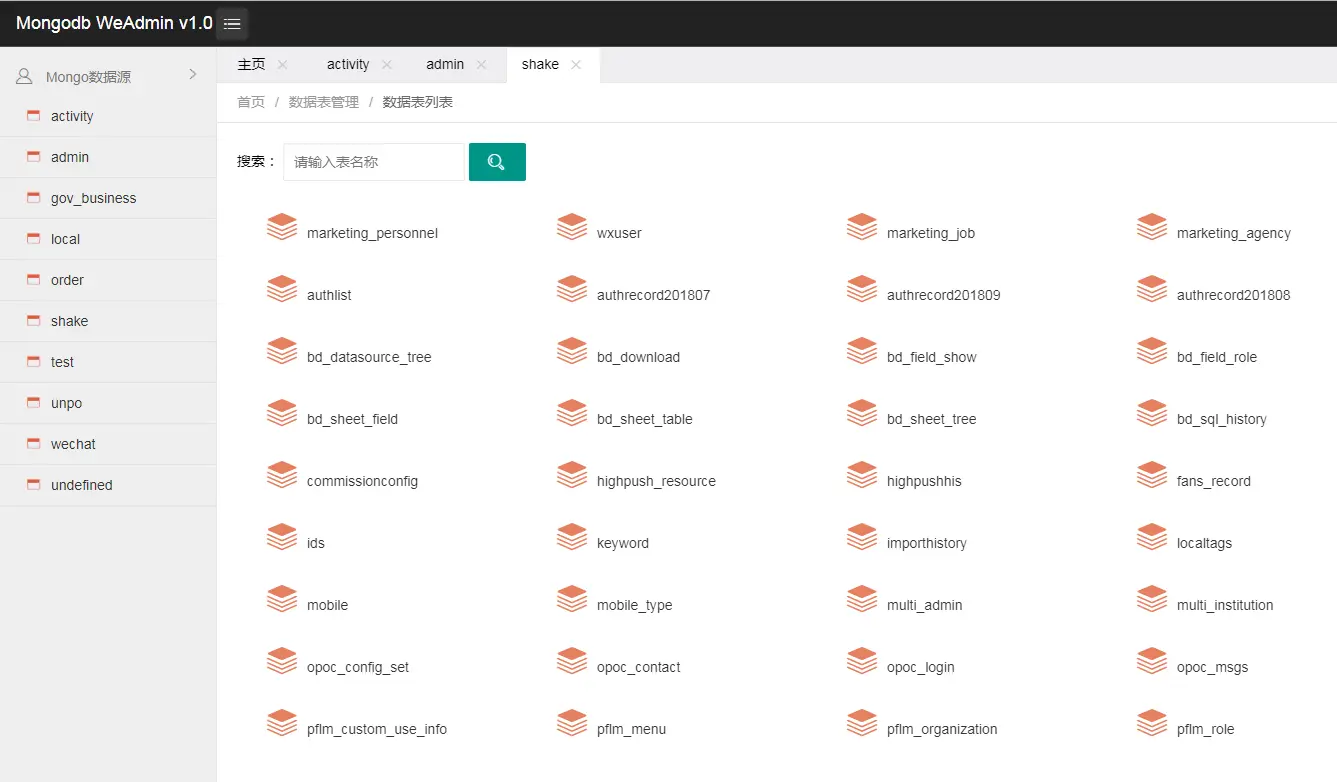Click the opoc_msgs table name
1337x782 pixels.
pyautogui.click(x=1213, y=667)
